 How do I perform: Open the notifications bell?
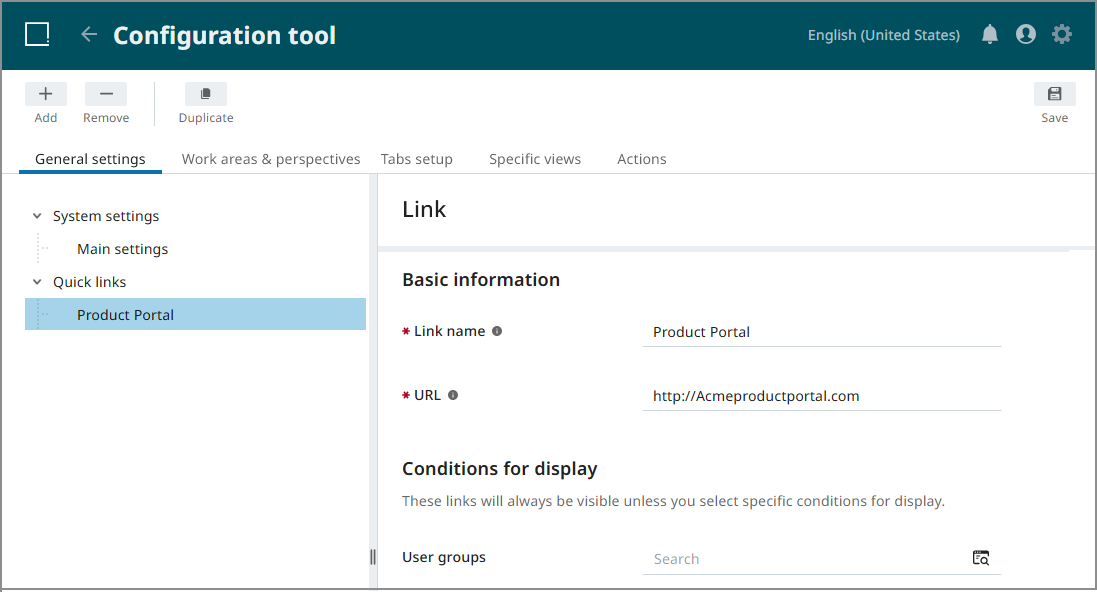[x=990, y=35]
